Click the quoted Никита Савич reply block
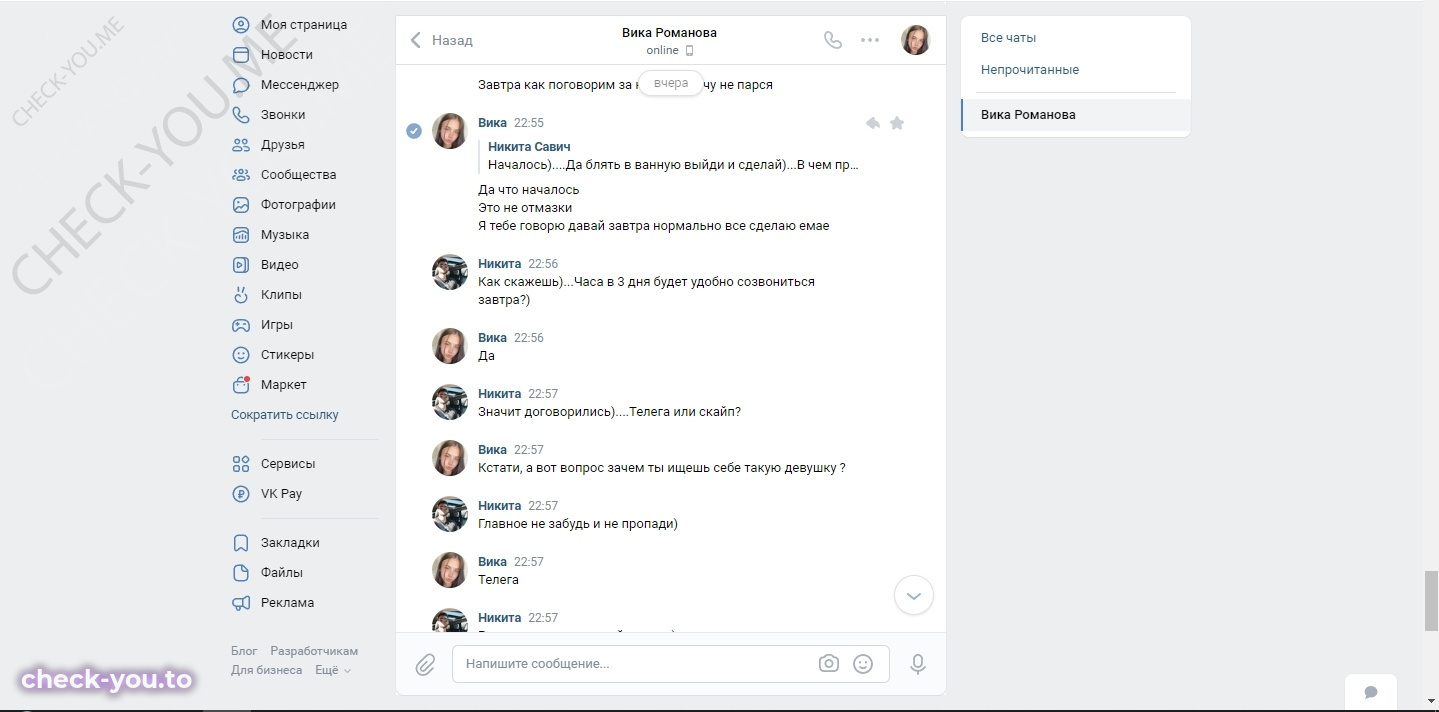Screen dimensions: 1439x712 (x=669, y=156)
